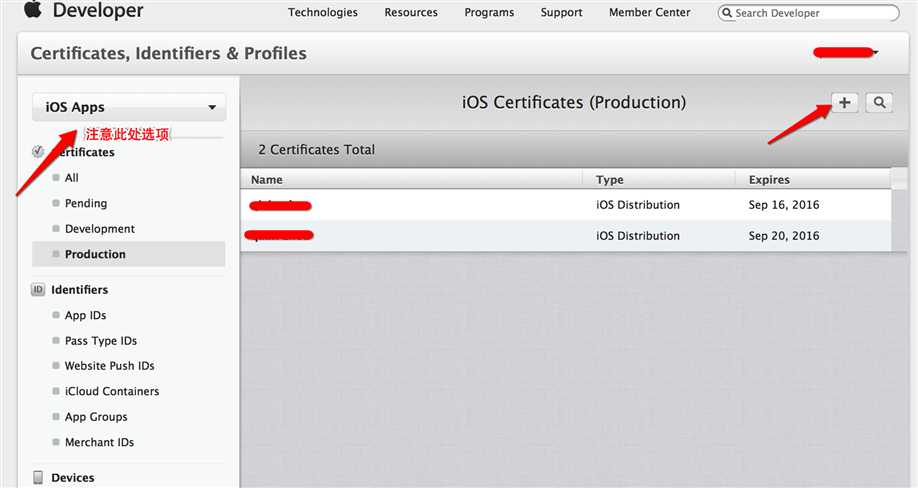Click the Devices section phone icon
Image resolution: width=918 pixels, height=488 pixels.
pos(38,477)
